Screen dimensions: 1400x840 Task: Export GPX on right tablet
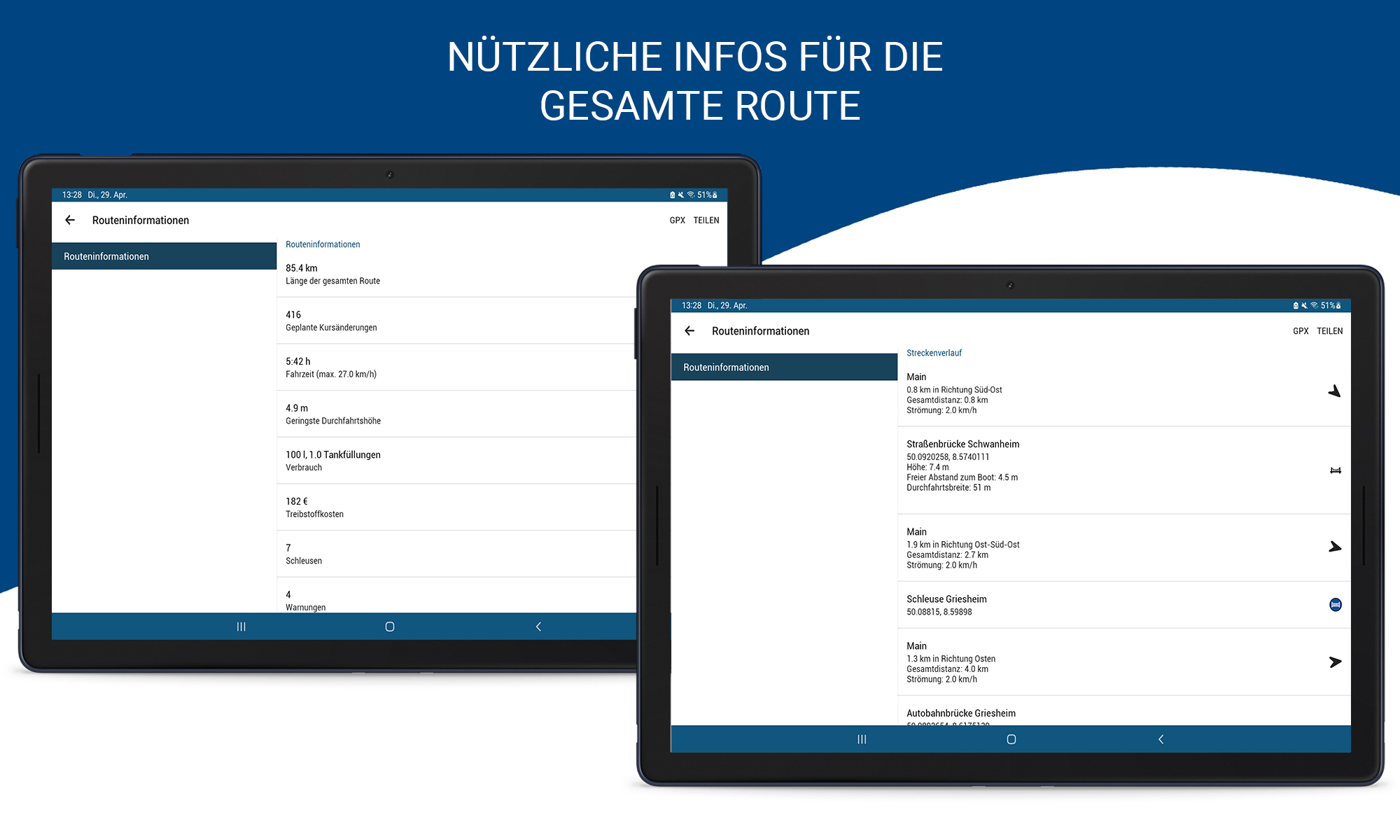click(x=1301, y=331)
